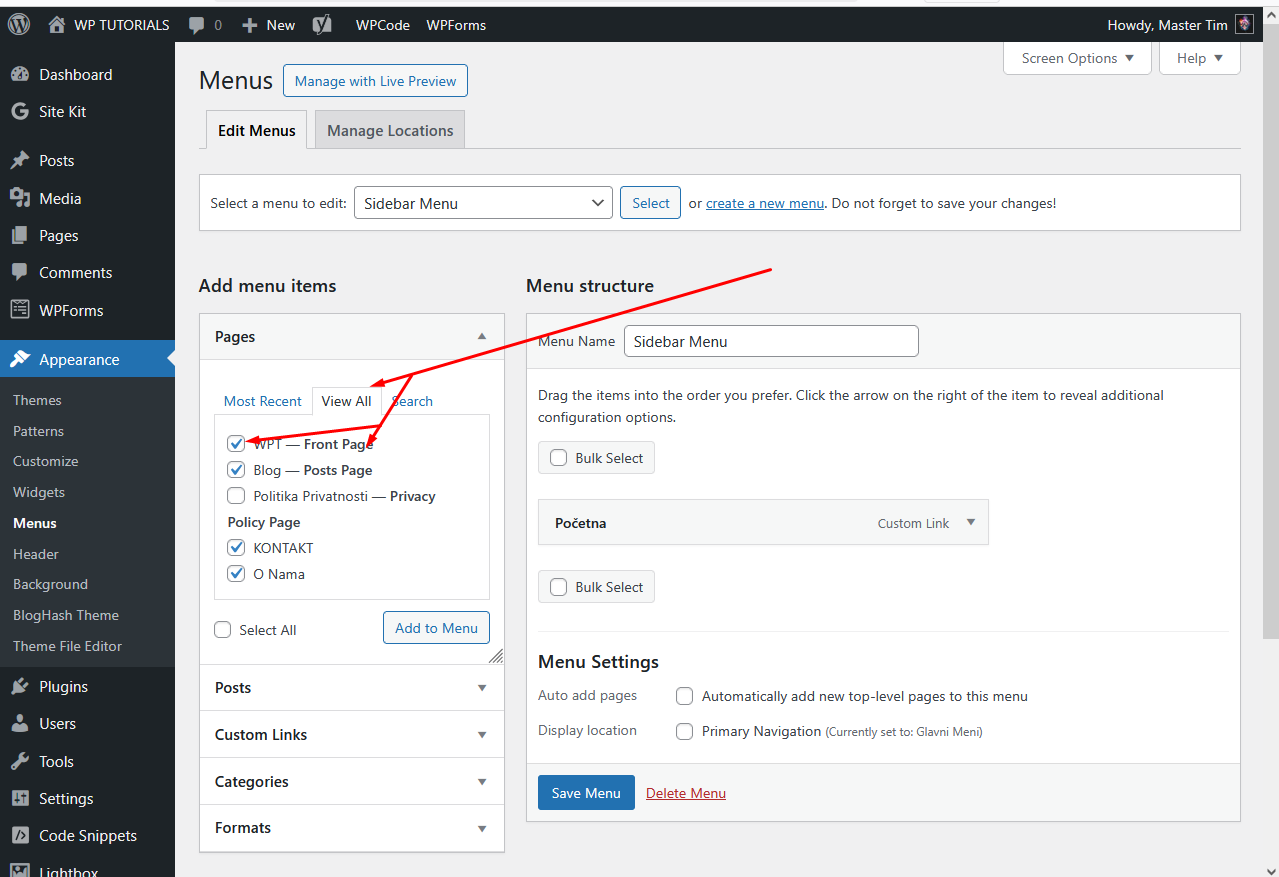Viewport: 1279px width, 877px height.
Task: Open Code Snippets in the sidebar
Action: coord(87,836)
